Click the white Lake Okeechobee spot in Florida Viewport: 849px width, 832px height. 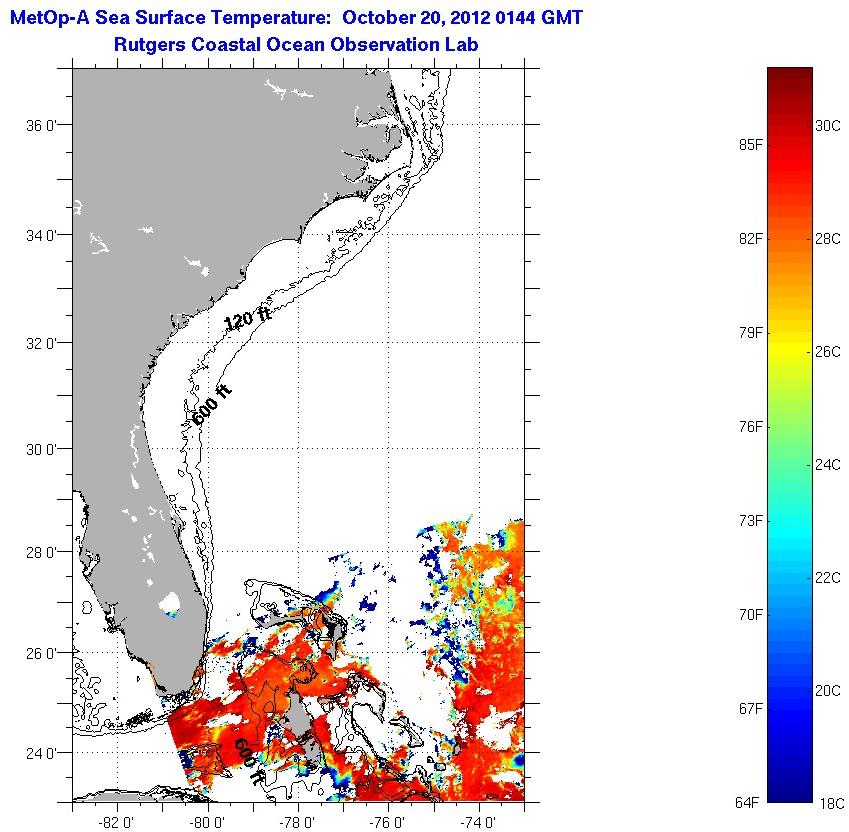click(170, 602)
